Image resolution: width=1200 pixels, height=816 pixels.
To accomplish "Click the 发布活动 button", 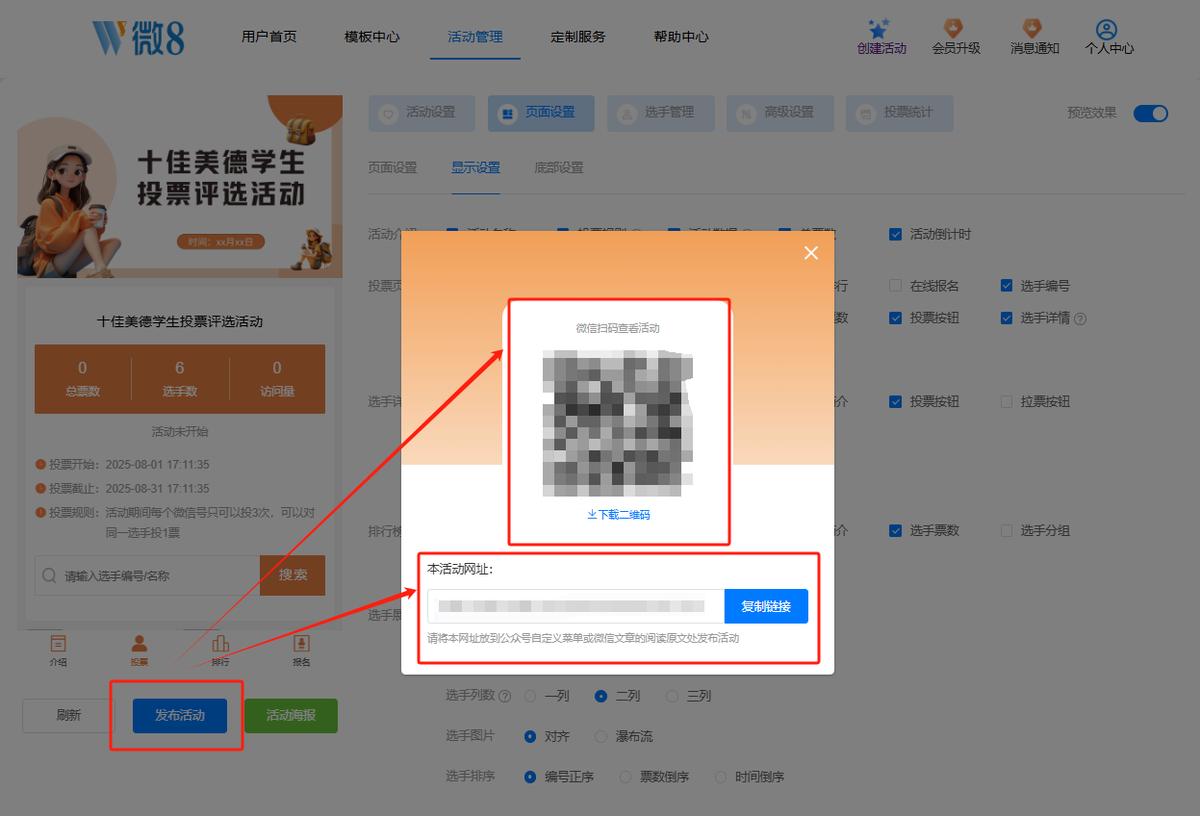I will 180,716.
